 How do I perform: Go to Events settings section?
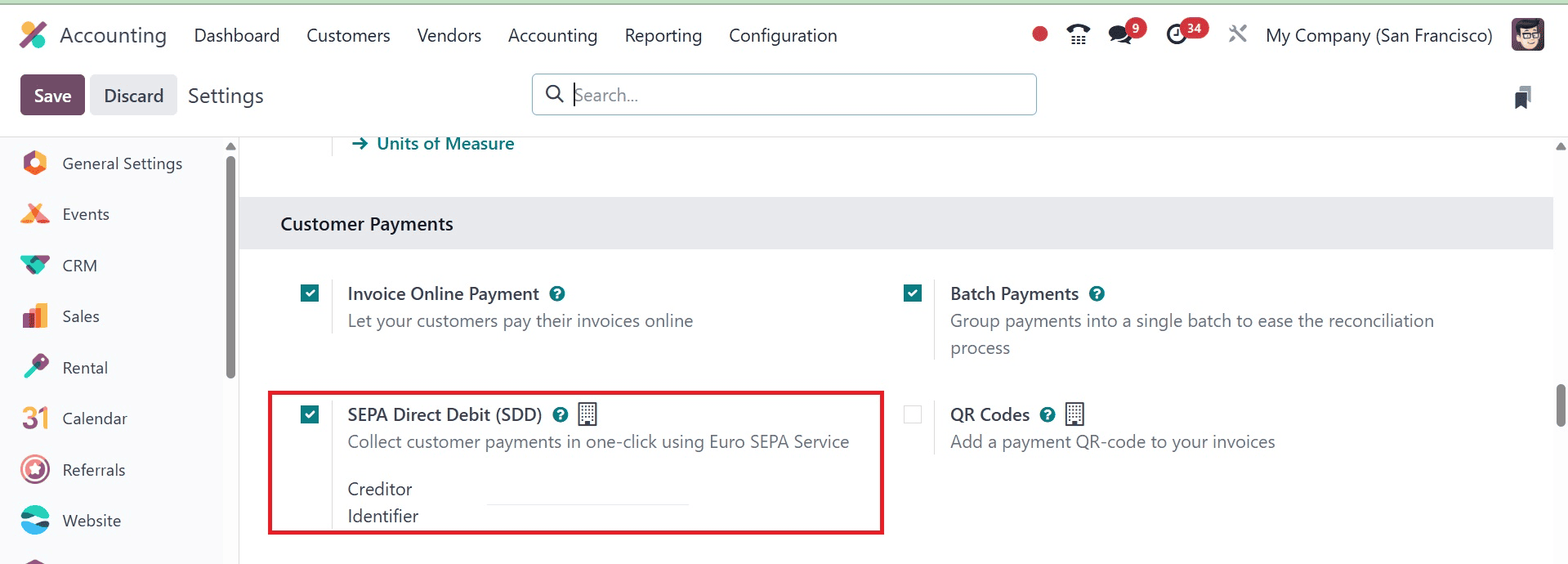pos(86,214)
